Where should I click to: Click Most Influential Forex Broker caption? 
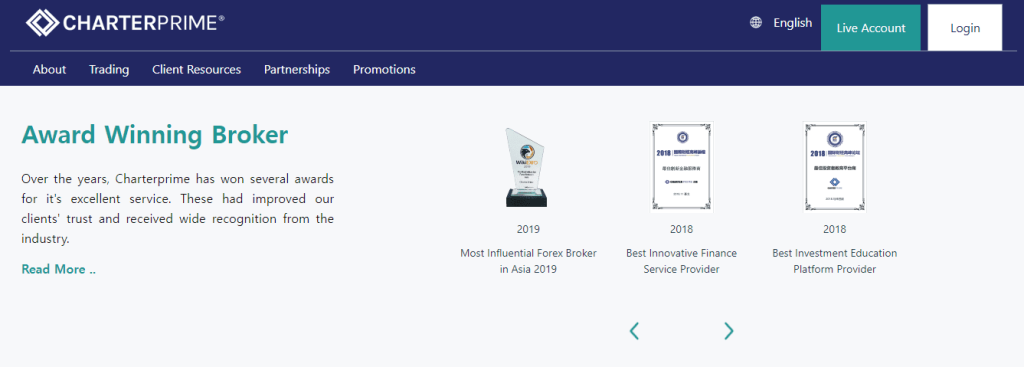528,261
